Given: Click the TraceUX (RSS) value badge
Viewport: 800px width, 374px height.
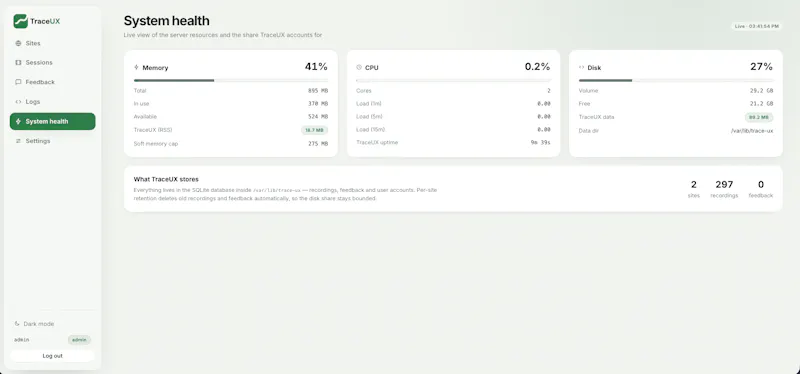Looking at the screenshot, I should [x=314, y=131].
